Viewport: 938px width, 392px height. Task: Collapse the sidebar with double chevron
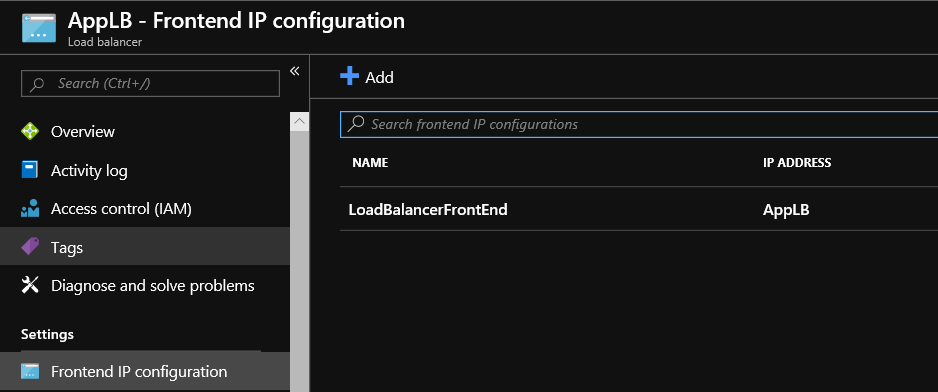click(x=294, y=71)
